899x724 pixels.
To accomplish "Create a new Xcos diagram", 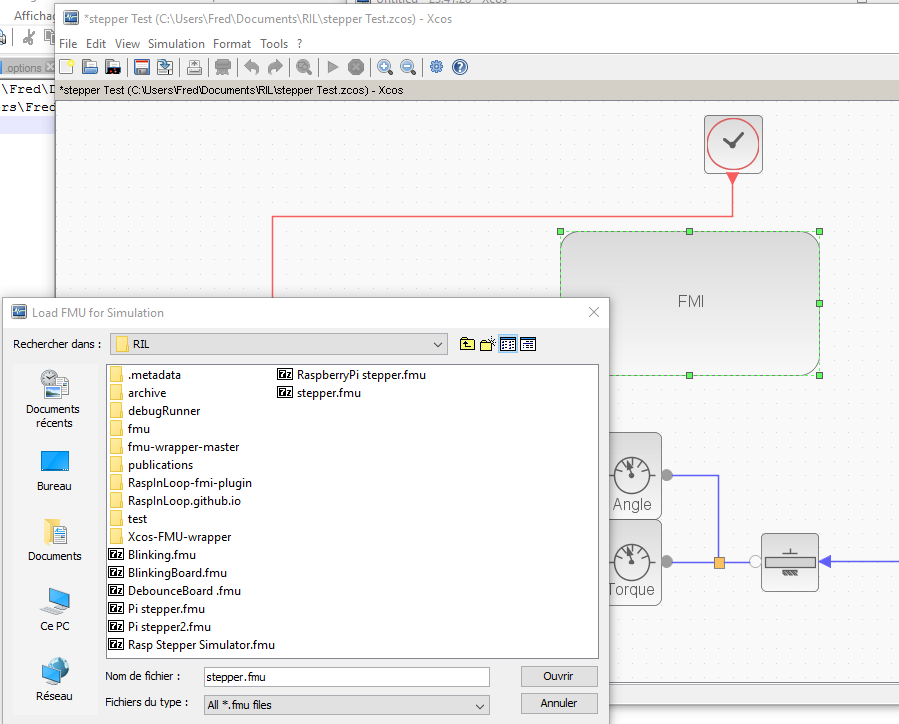I will pyautogui.click(x=67, y=67).
